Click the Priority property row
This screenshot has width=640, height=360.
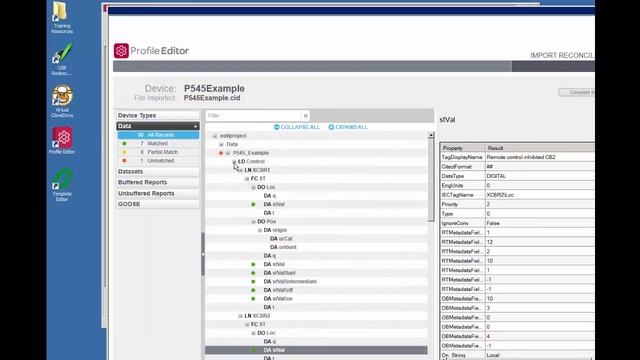(x=518, y=204)
